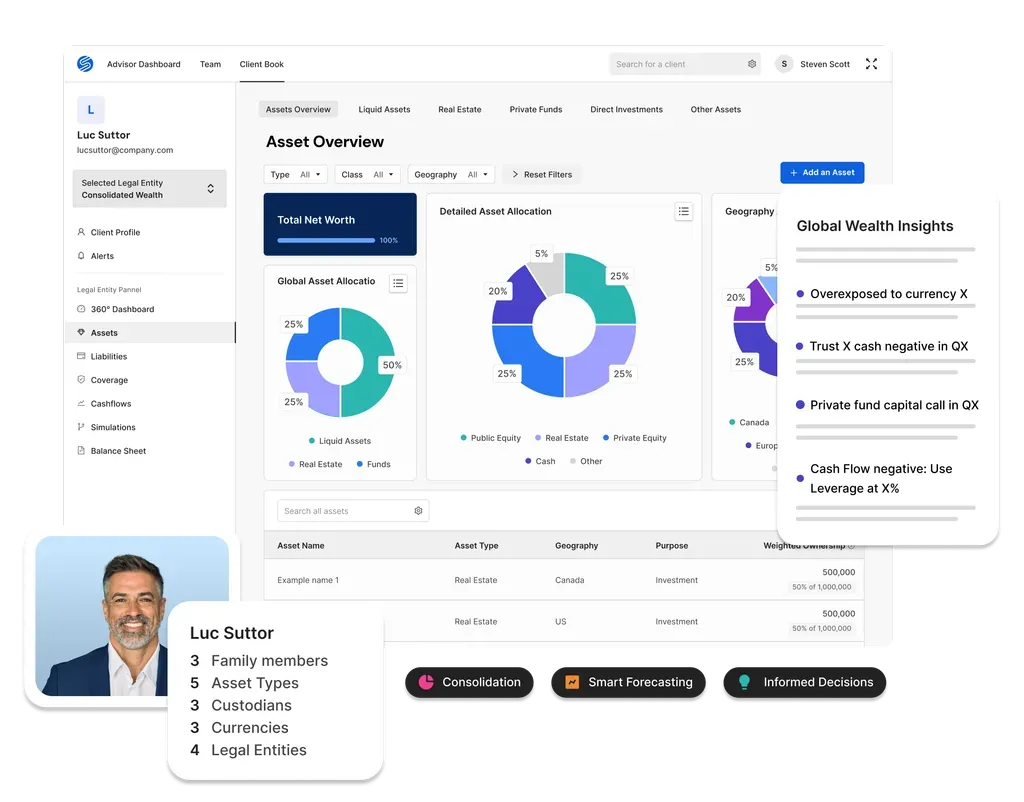Click the app logo in top-left corner
The image size is (1024, 802).
[x=85, y=64]
